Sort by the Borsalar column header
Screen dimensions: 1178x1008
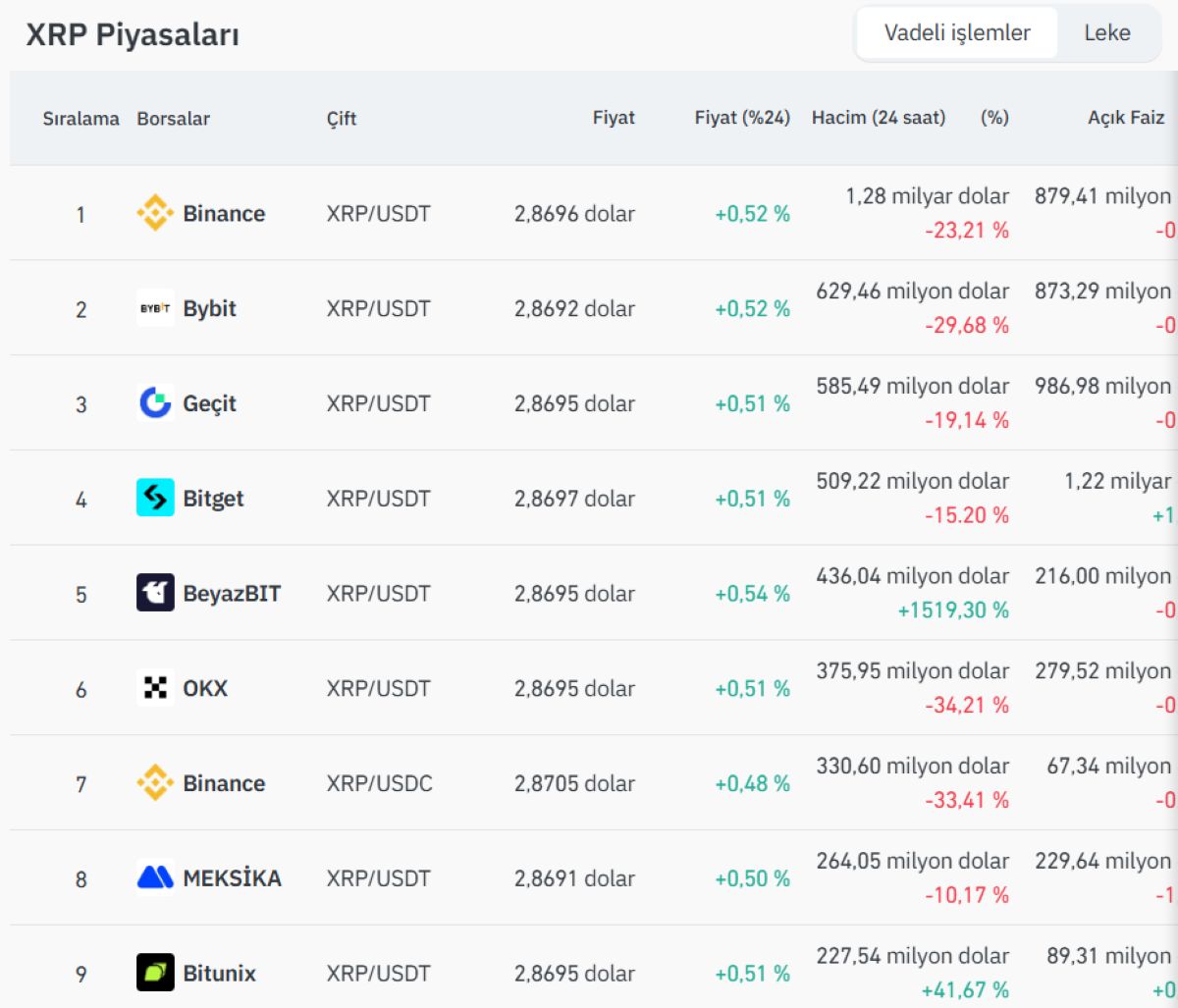[173, 118]
